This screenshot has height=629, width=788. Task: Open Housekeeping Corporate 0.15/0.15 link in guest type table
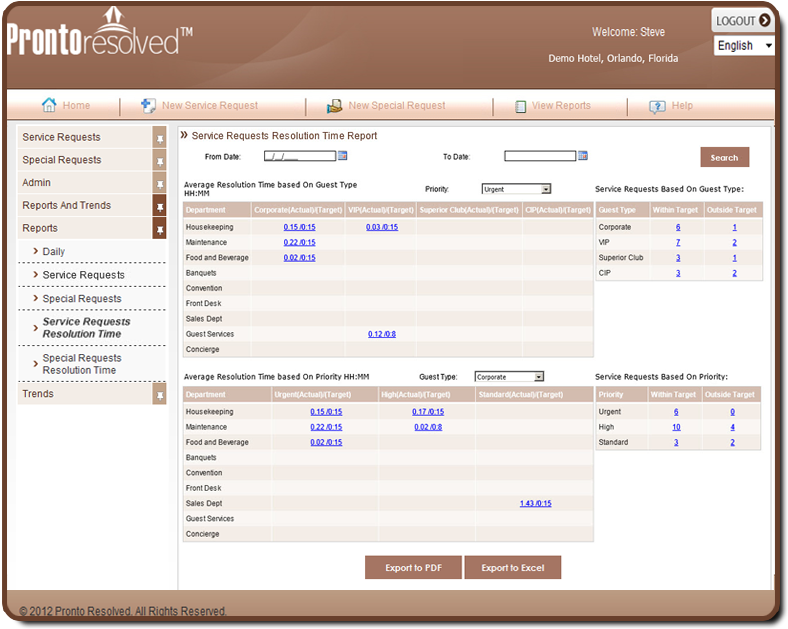tap(300, 227)
